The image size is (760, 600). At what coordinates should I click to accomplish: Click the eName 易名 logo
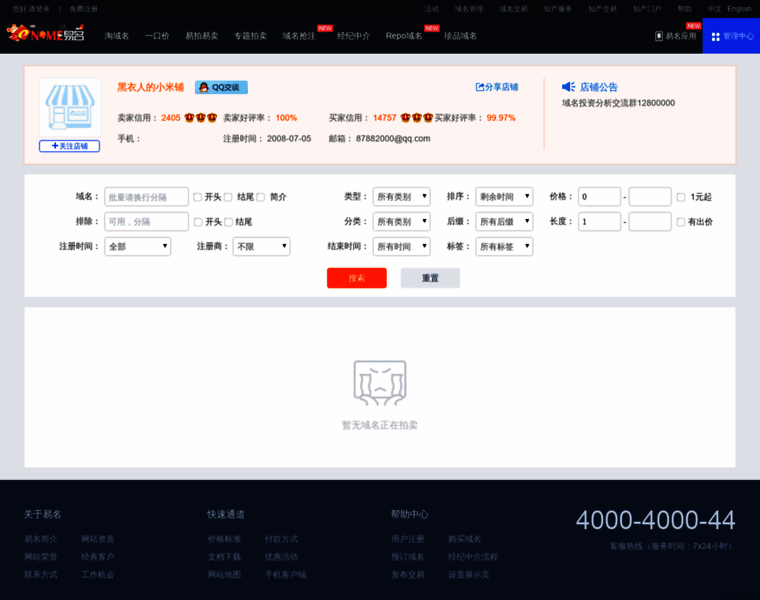46,33
